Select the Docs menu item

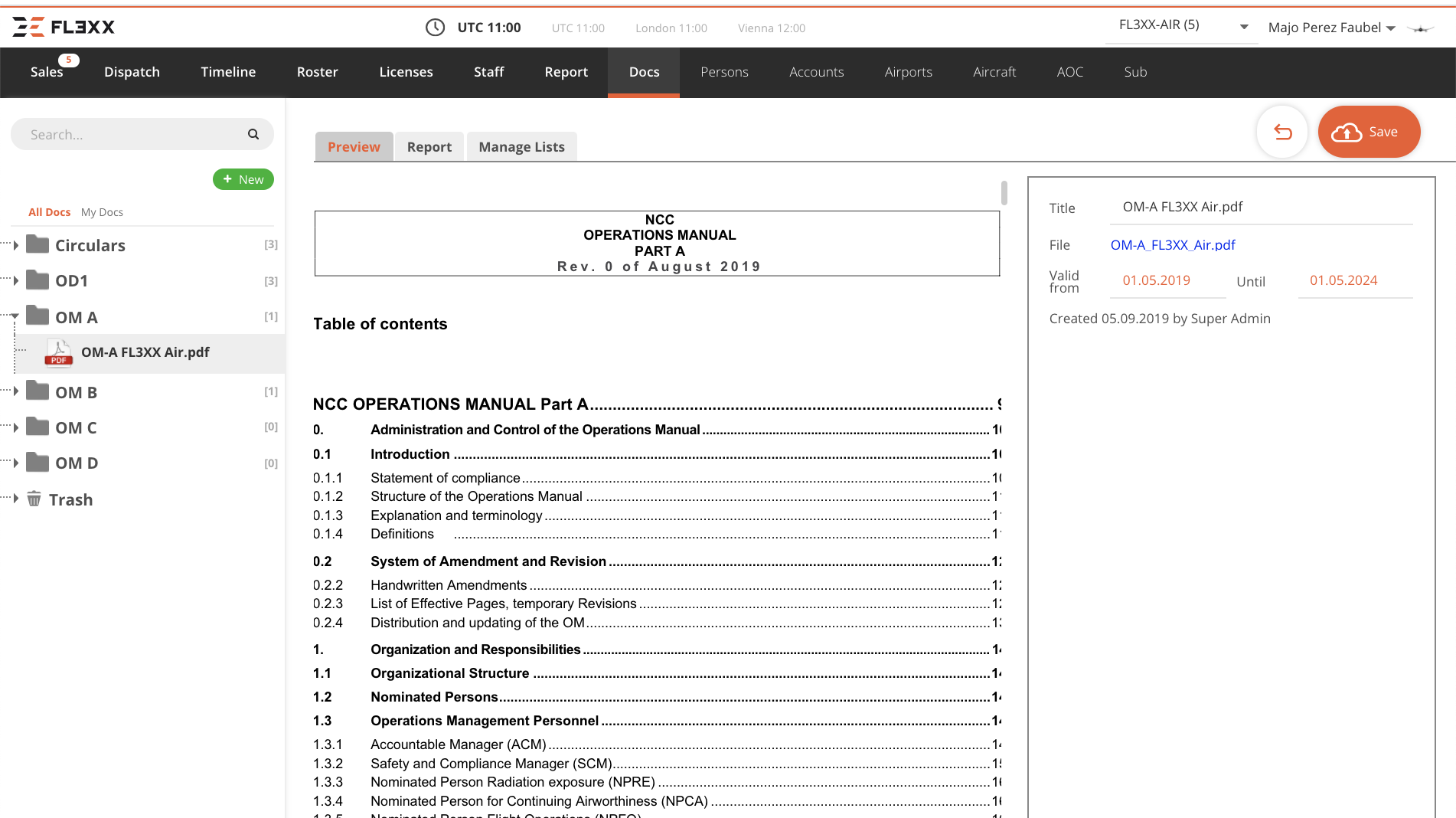(644, 72)
